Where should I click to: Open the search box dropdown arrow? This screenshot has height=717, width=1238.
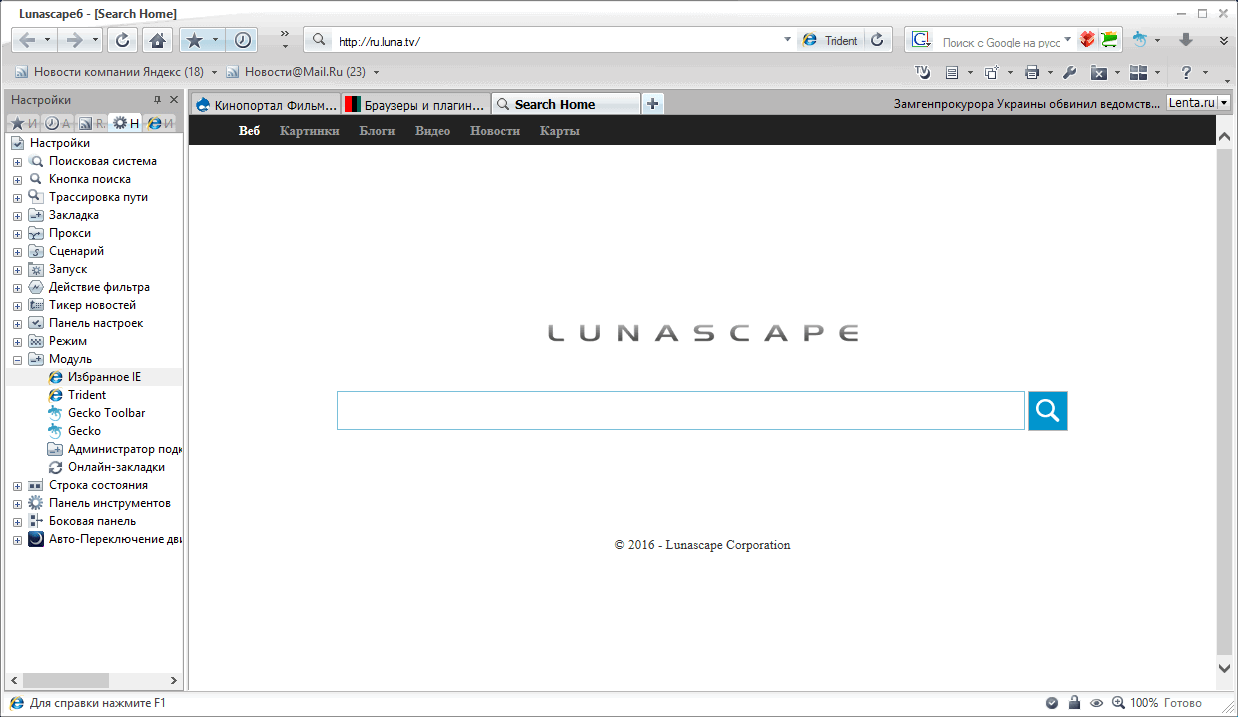pos(1068,40)
